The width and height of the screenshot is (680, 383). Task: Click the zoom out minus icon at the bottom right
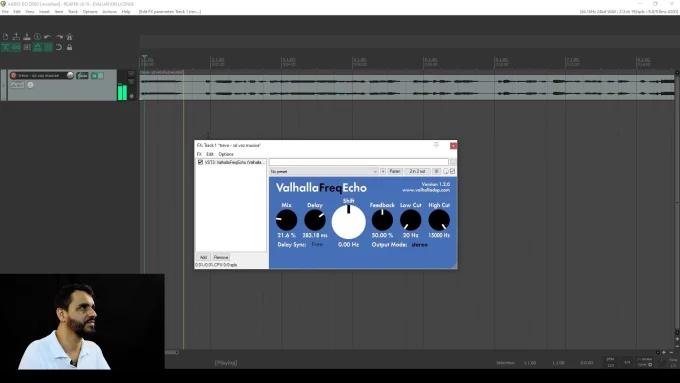(x=671, y=352)
